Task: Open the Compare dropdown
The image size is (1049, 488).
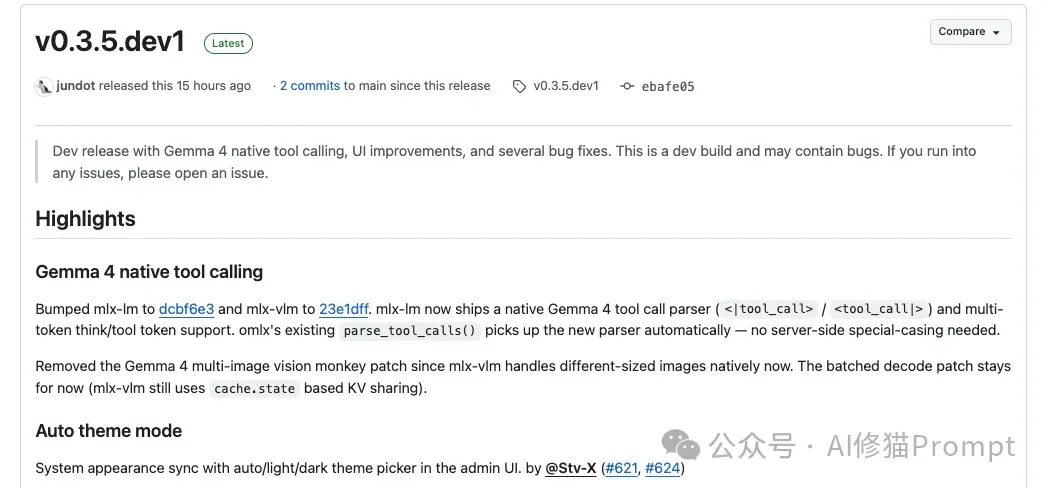Action: 969,32
